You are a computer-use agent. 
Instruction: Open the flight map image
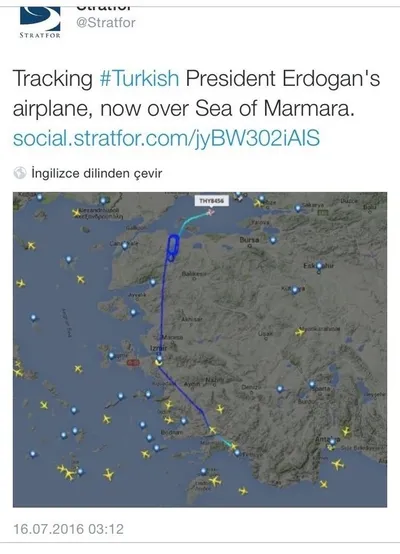point(200,349)
